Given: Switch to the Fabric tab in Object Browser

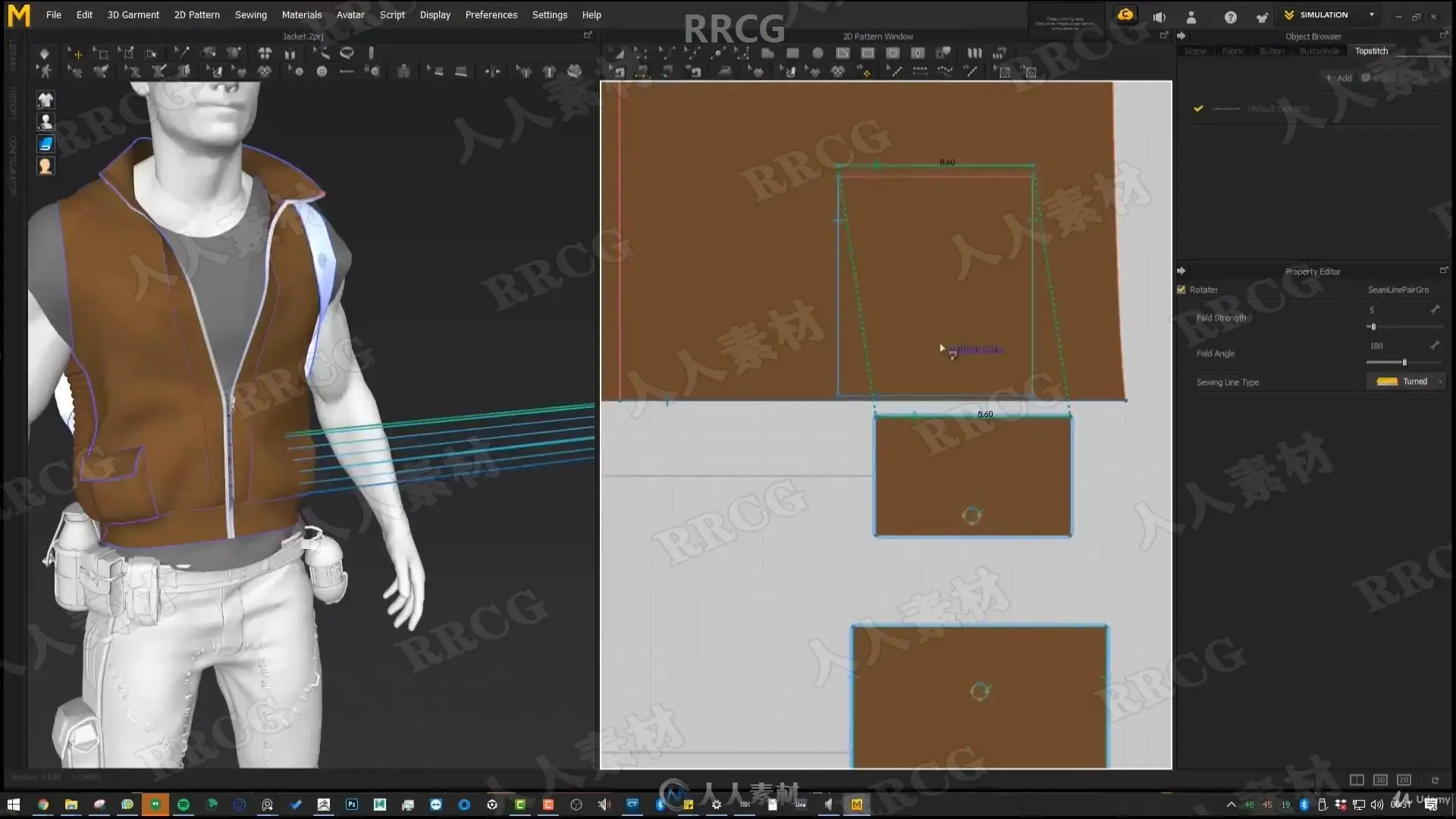Looking at the screenshot, I should [1233, 51].
